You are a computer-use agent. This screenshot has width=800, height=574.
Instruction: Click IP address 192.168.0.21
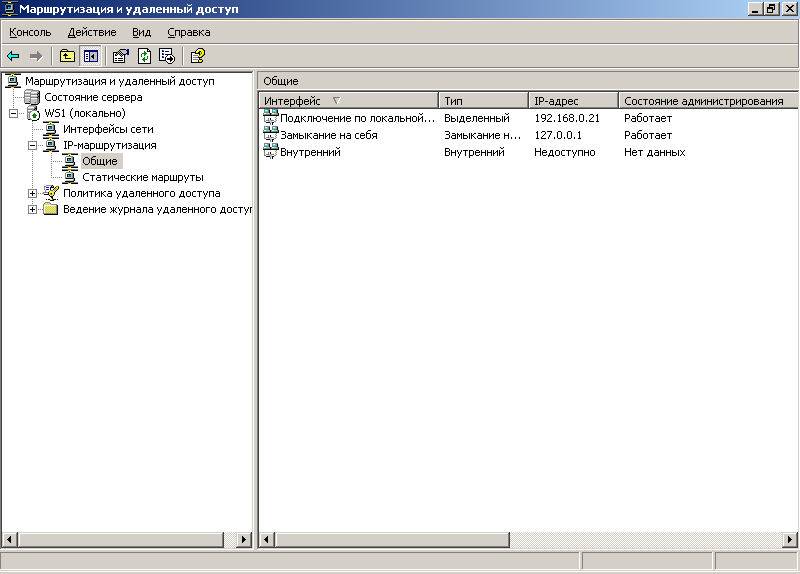(x=567, y=118)
